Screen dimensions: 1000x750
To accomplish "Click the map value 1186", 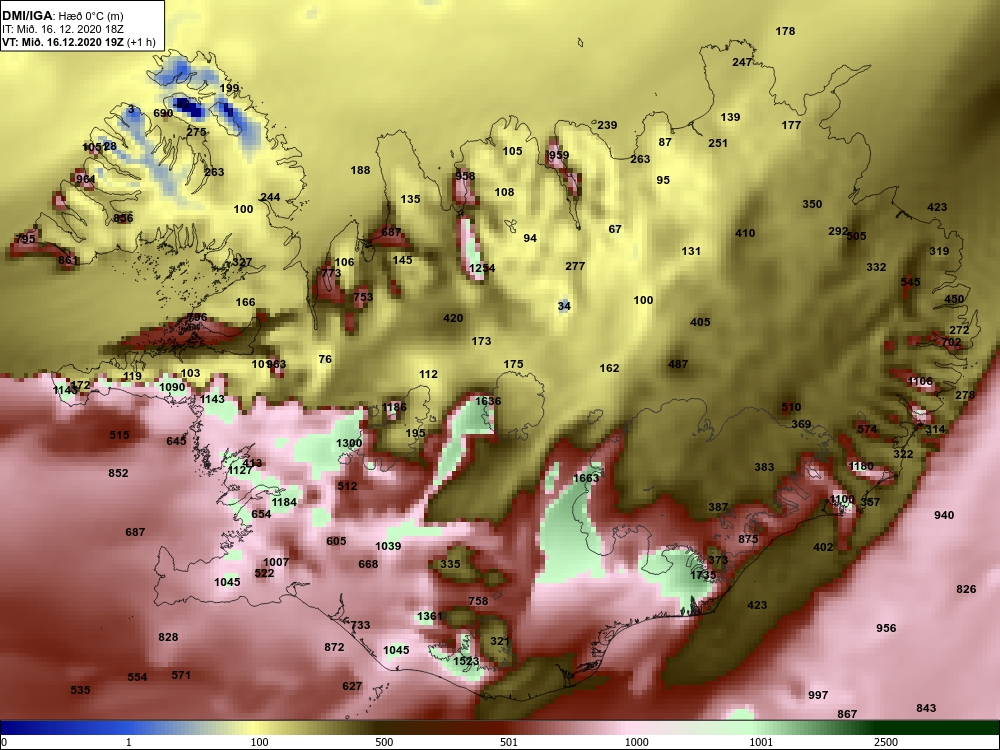I will click(x=393, y=407).
